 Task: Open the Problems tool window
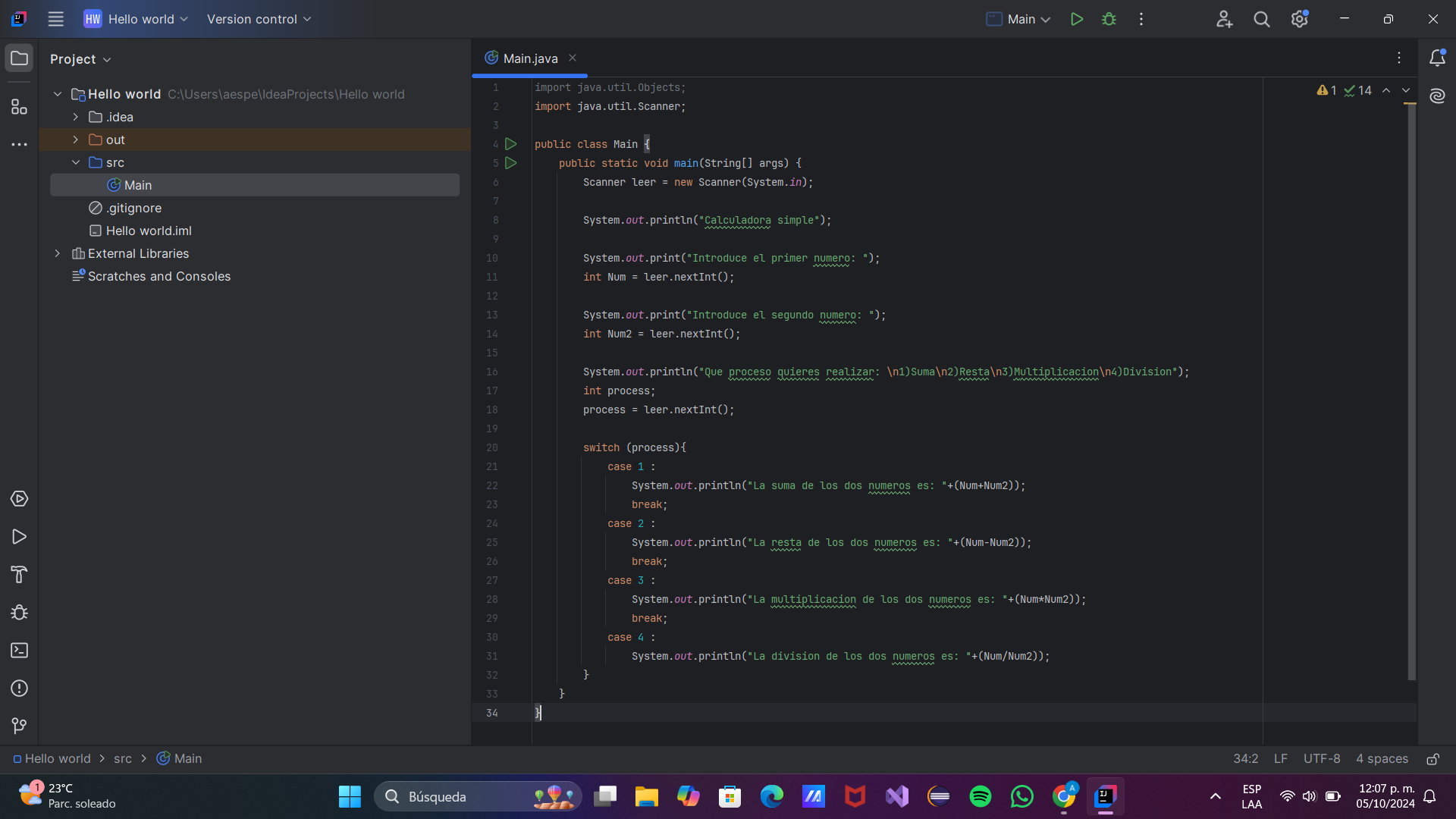(20, 689)
